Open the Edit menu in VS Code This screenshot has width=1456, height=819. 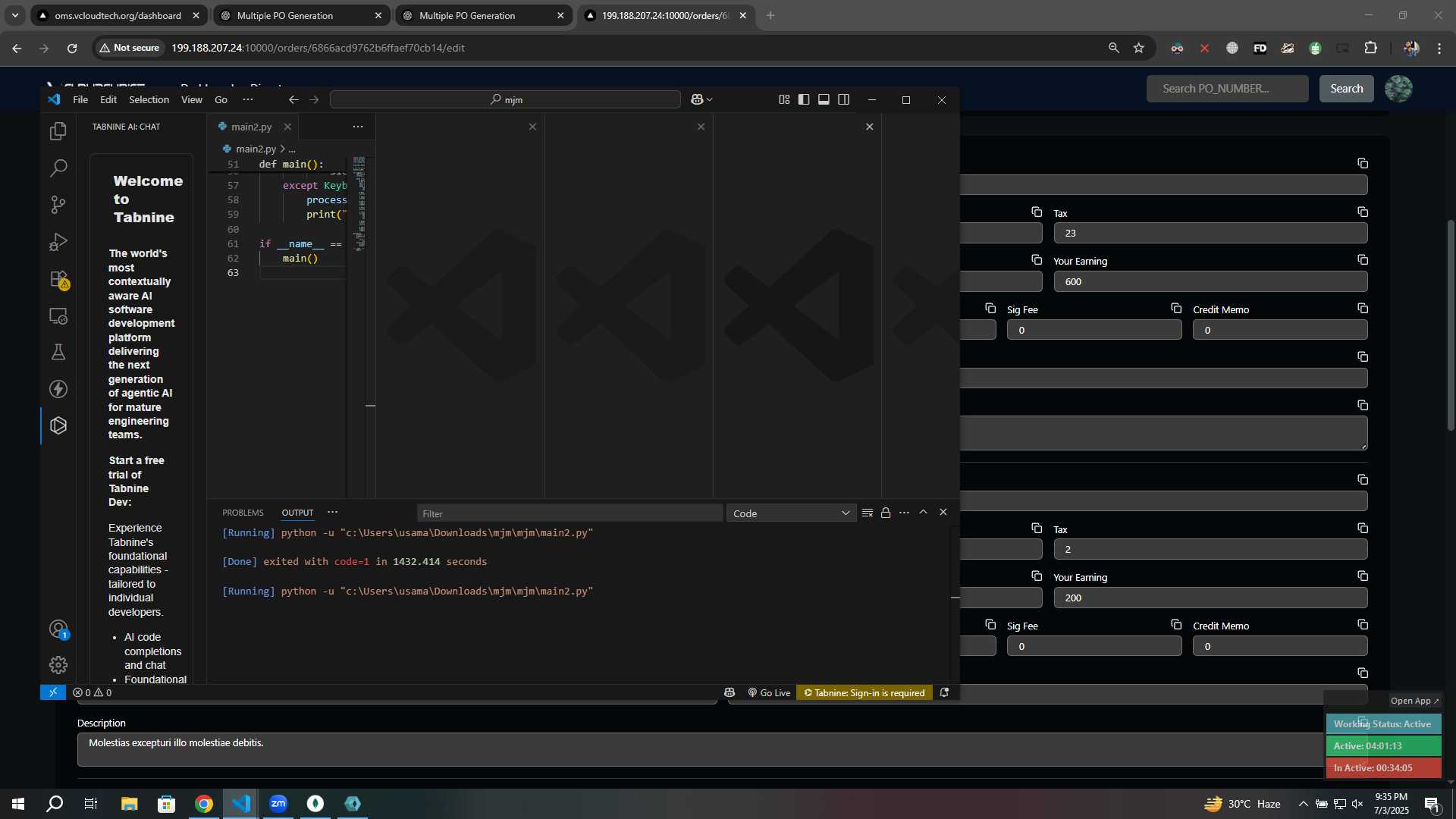(108, 99)
